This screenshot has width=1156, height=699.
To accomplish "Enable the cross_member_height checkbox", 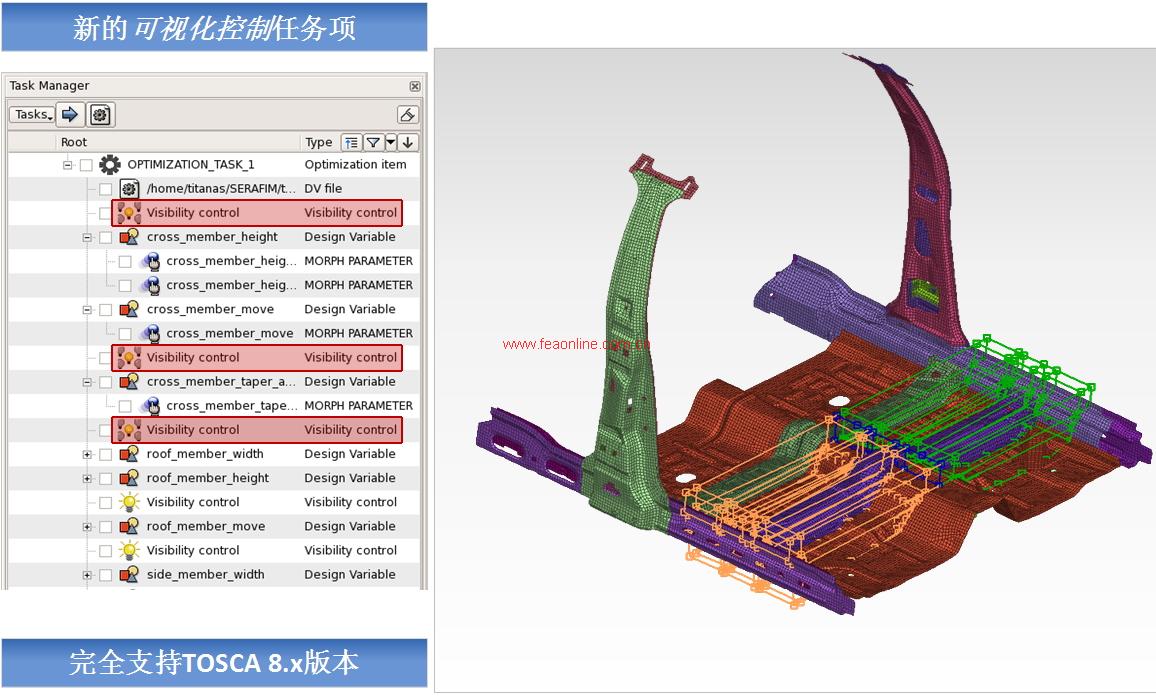I will pos(106,238).
